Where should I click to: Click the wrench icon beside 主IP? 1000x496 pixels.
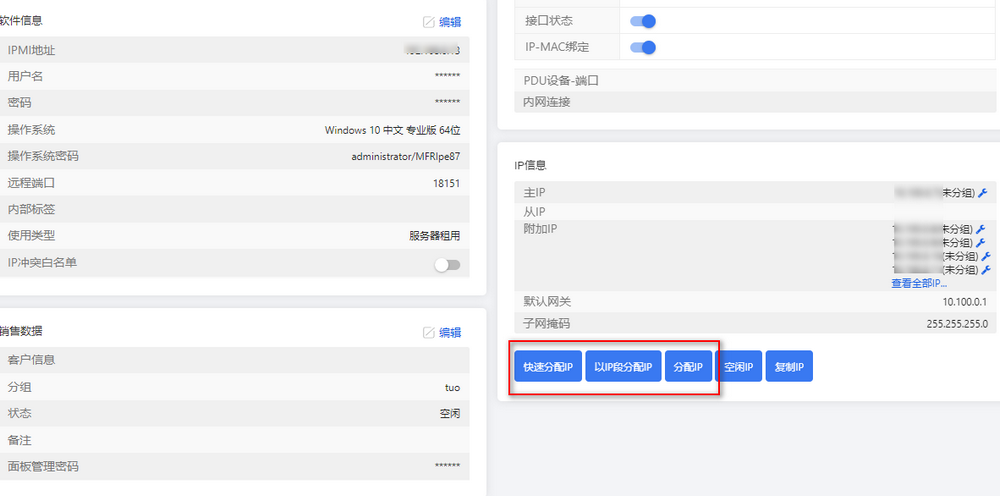(x=982, y=193)
